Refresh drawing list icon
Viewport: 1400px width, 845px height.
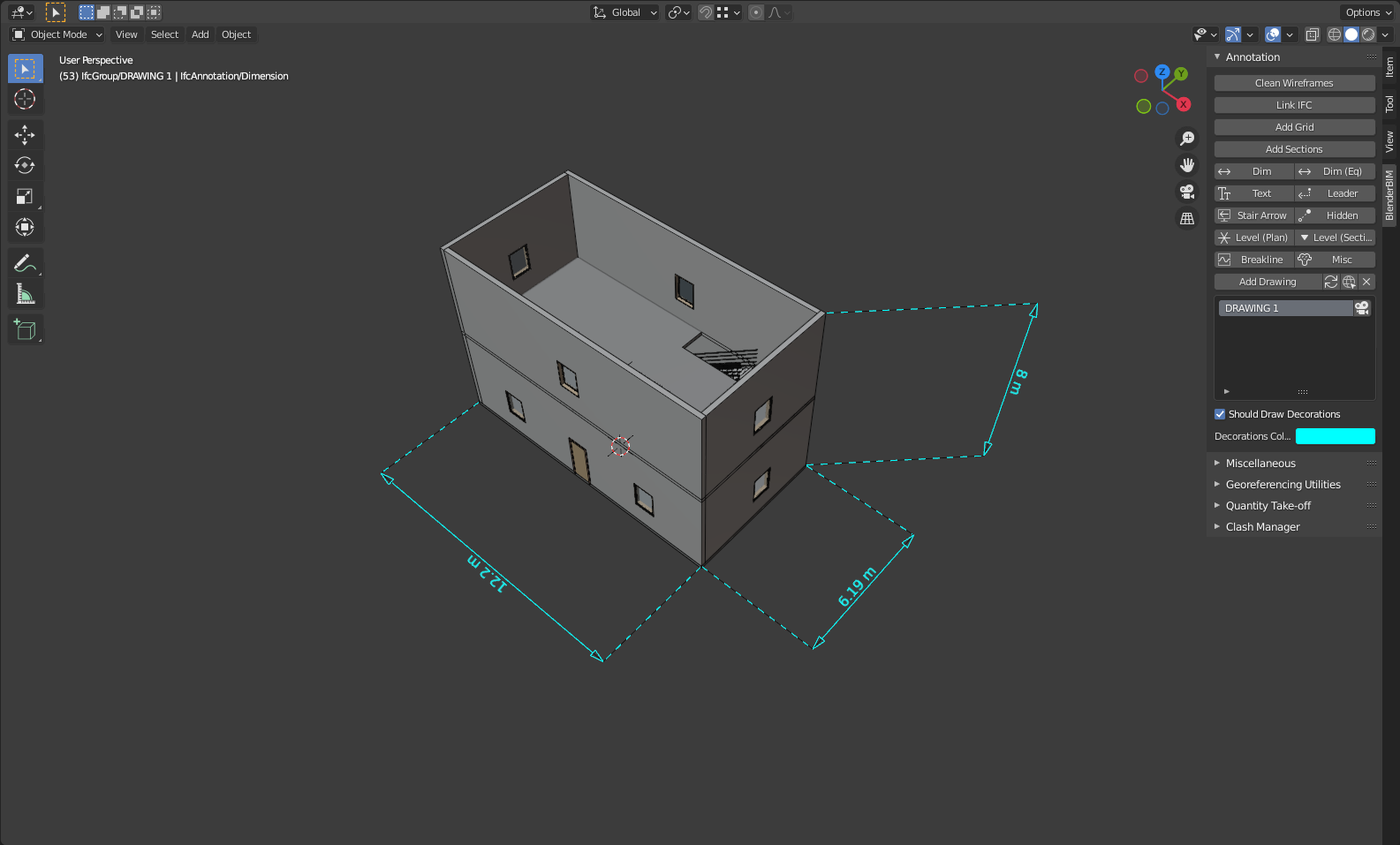click(1331, 282)
